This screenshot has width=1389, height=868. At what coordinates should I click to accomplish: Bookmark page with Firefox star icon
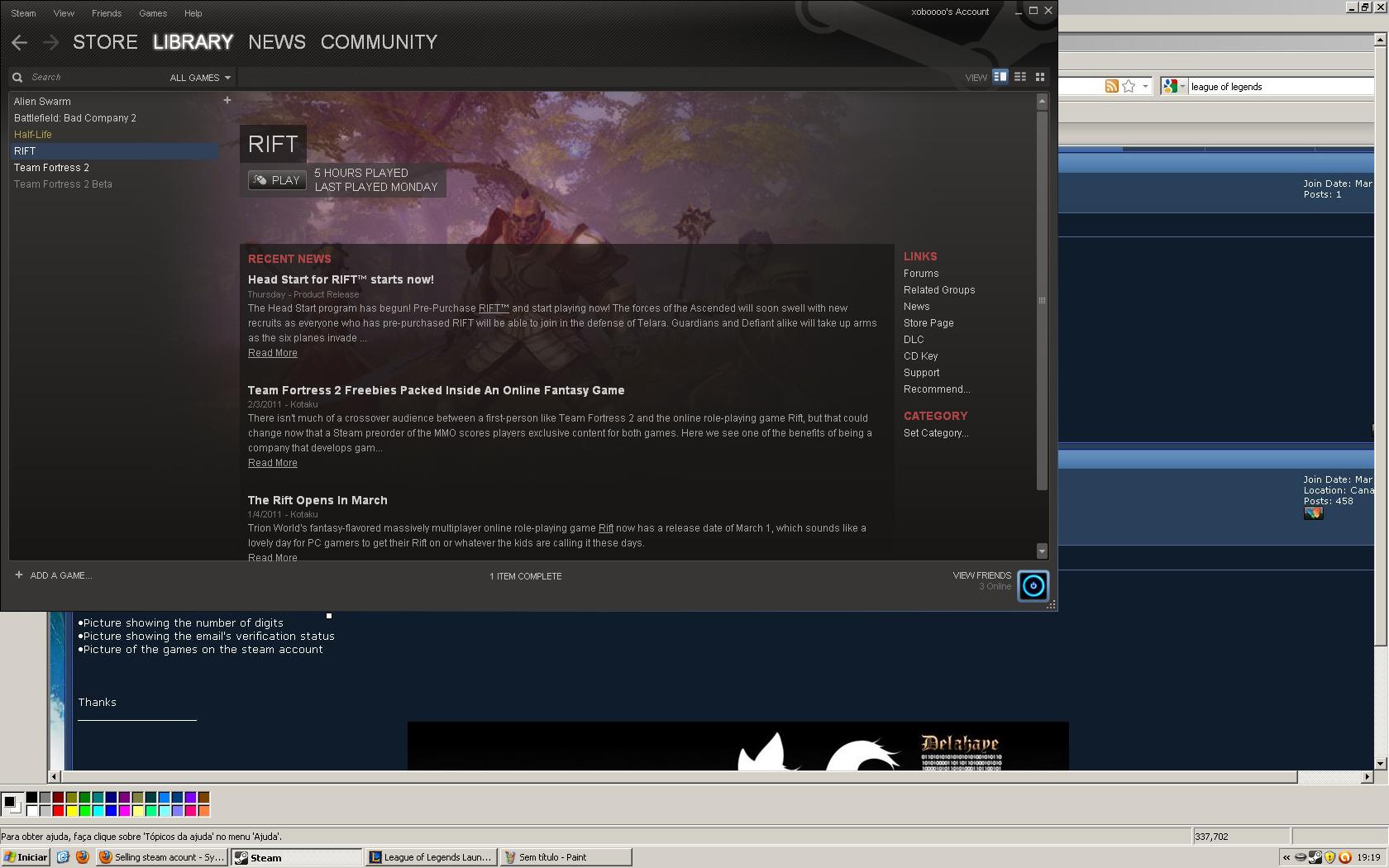(x=1129, y=86)
